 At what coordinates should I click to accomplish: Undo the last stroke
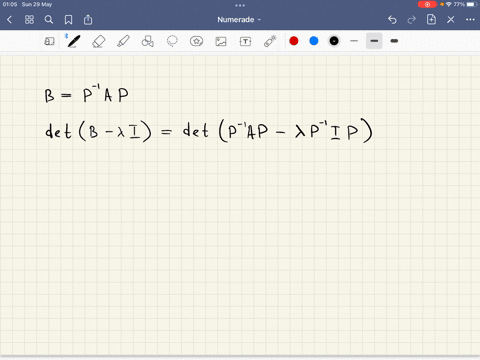[x=392, y=20]
